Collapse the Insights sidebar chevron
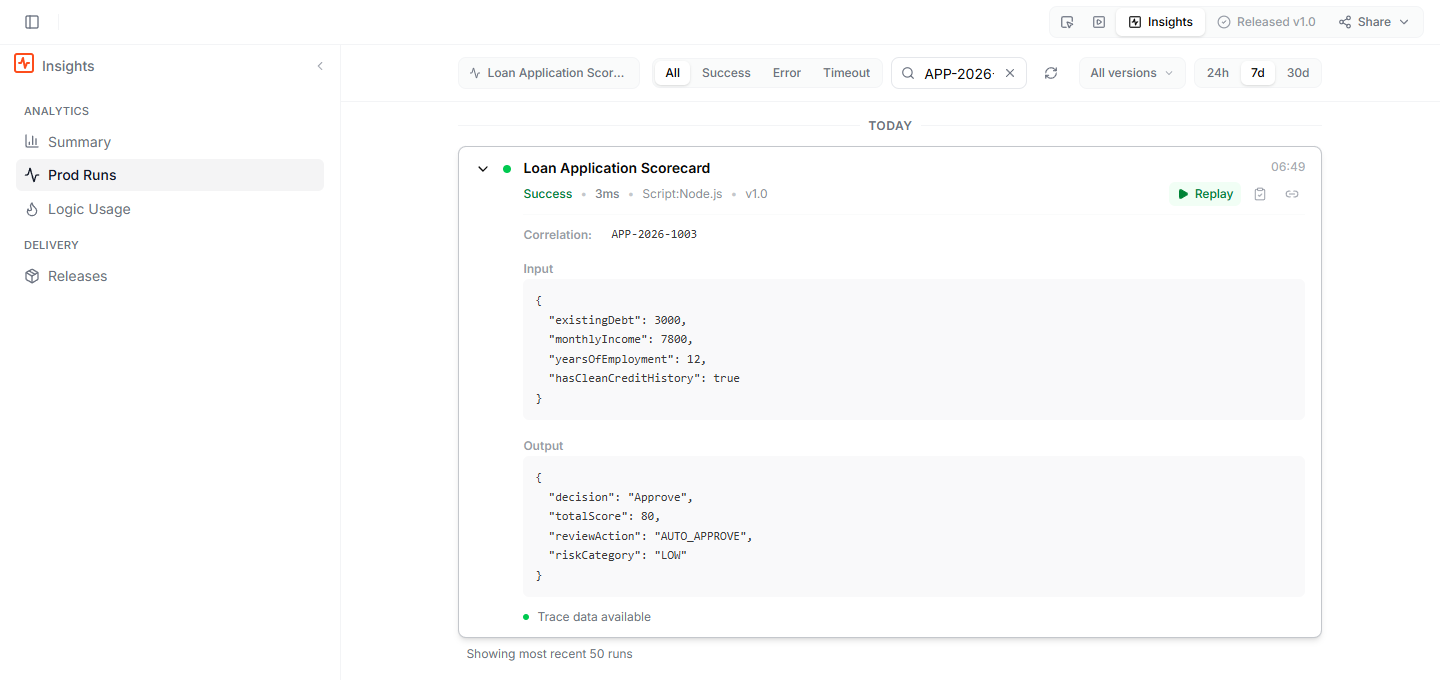This screenshot has height=680, width=1440. pos(320,66)
